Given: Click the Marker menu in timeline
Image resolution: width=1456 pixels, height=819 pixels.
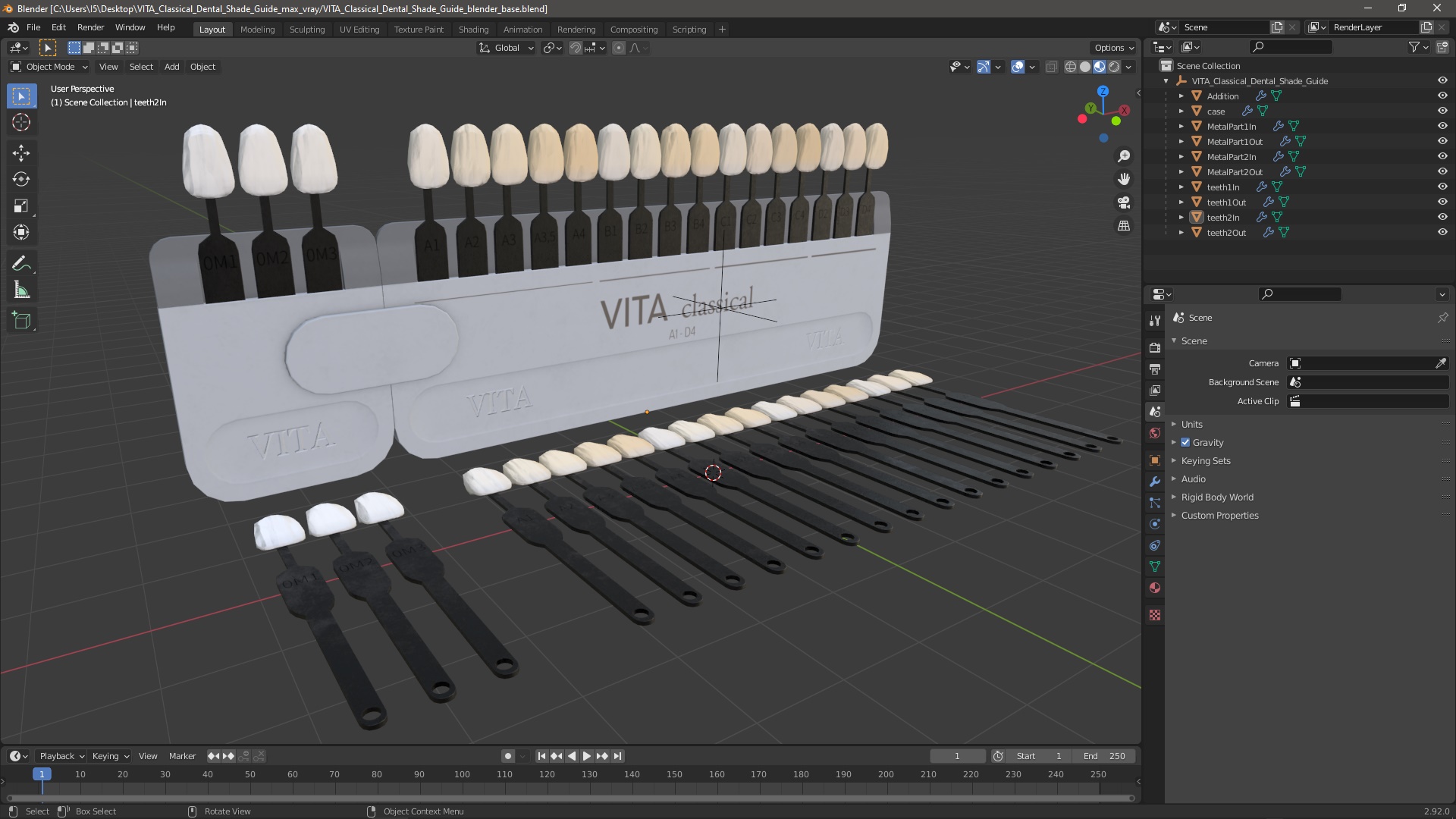Looking at the screenshot, I should click(x=182, y=756).
